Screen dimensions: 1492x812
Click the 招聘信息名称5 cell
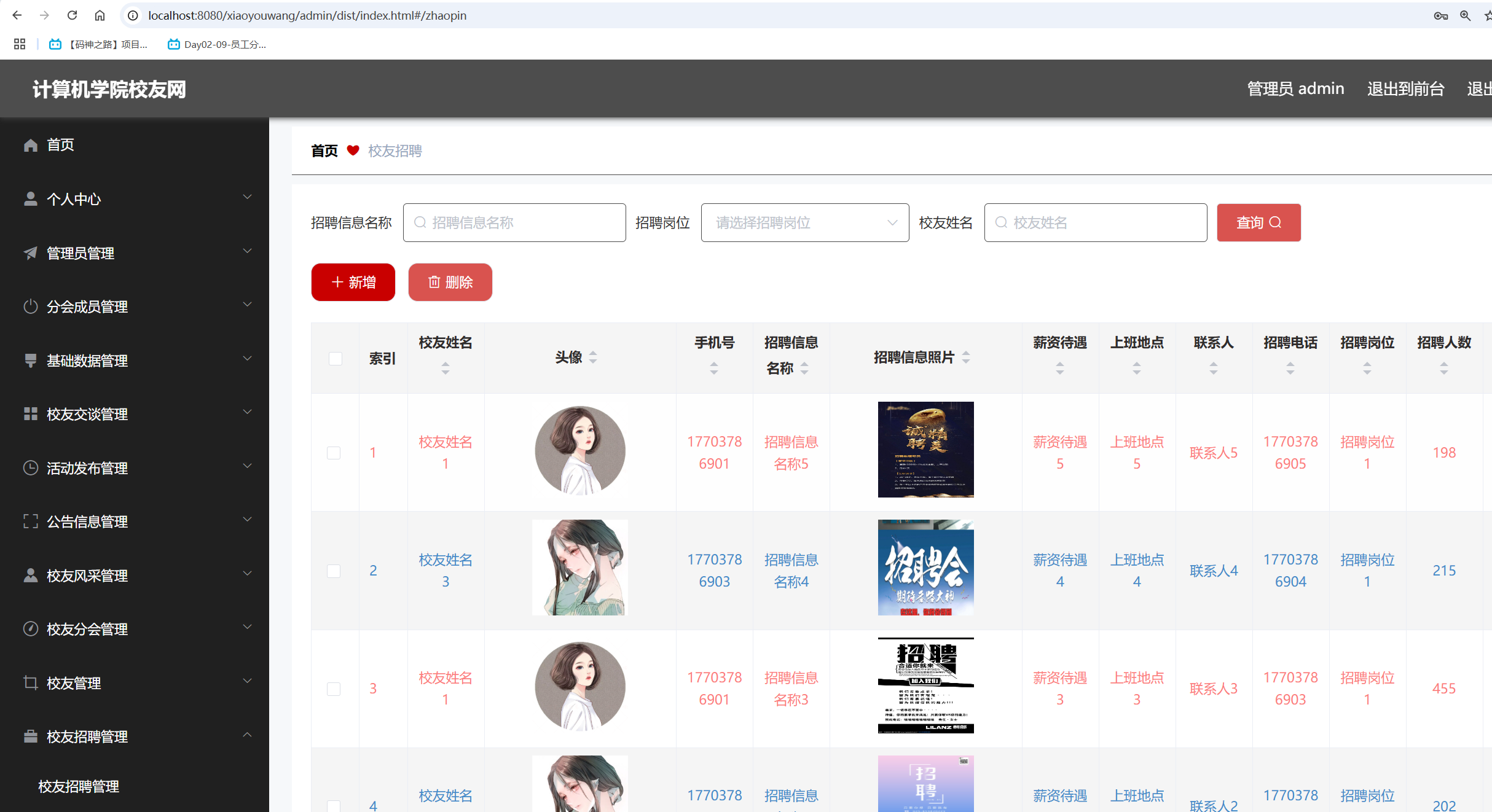[x=791, y=453]
